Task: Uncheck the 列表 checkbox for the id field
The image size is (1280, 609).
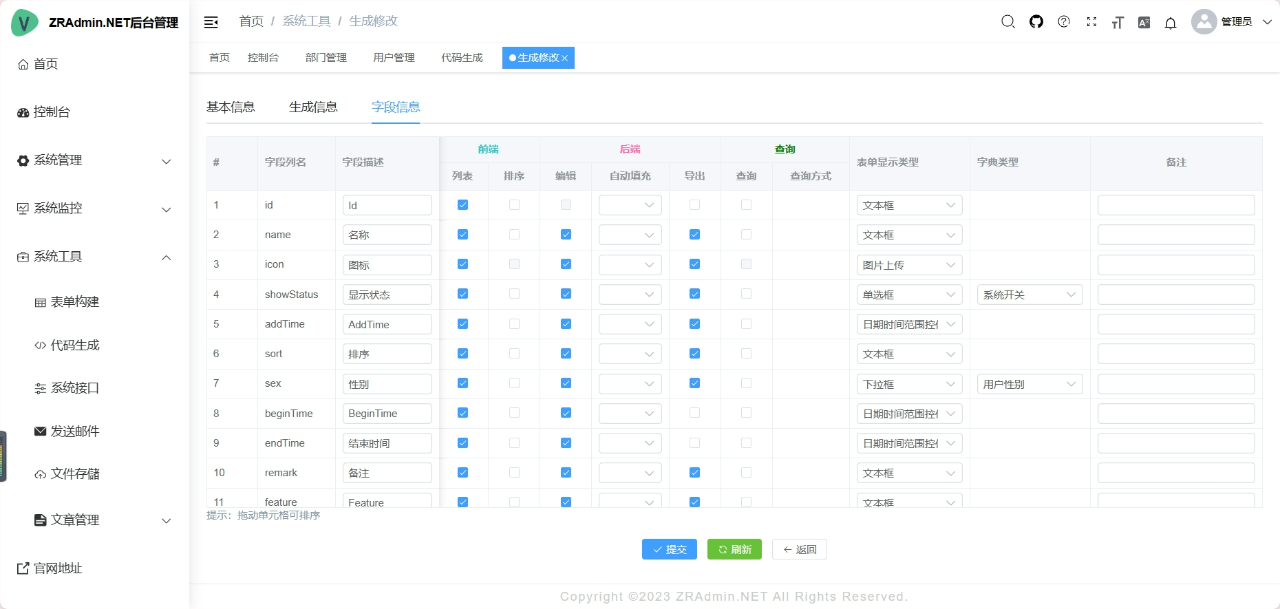Action: (462, 204)
